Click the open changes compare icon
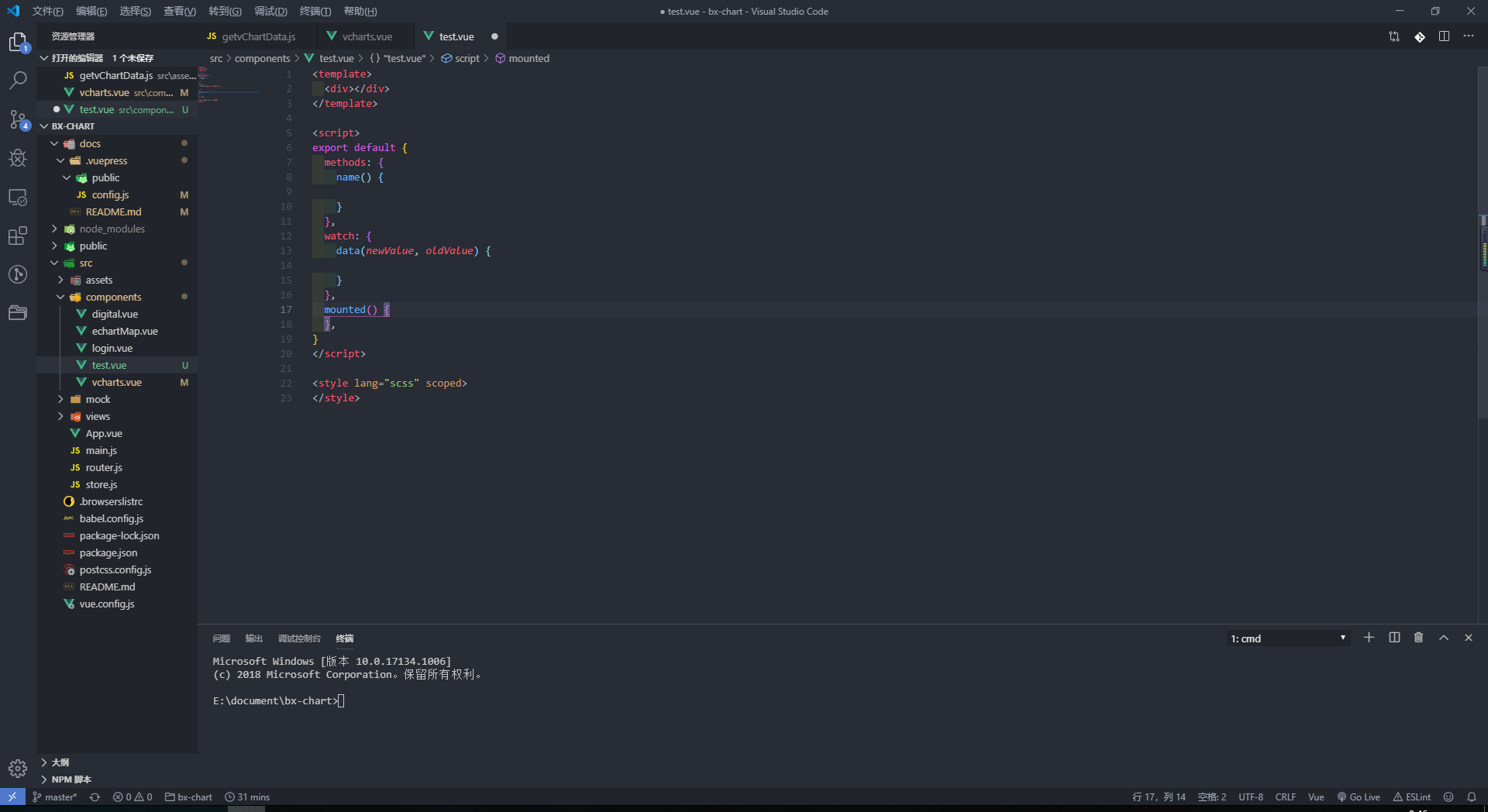This screenshot has width=1488, height=812. tap(1394, 36)
